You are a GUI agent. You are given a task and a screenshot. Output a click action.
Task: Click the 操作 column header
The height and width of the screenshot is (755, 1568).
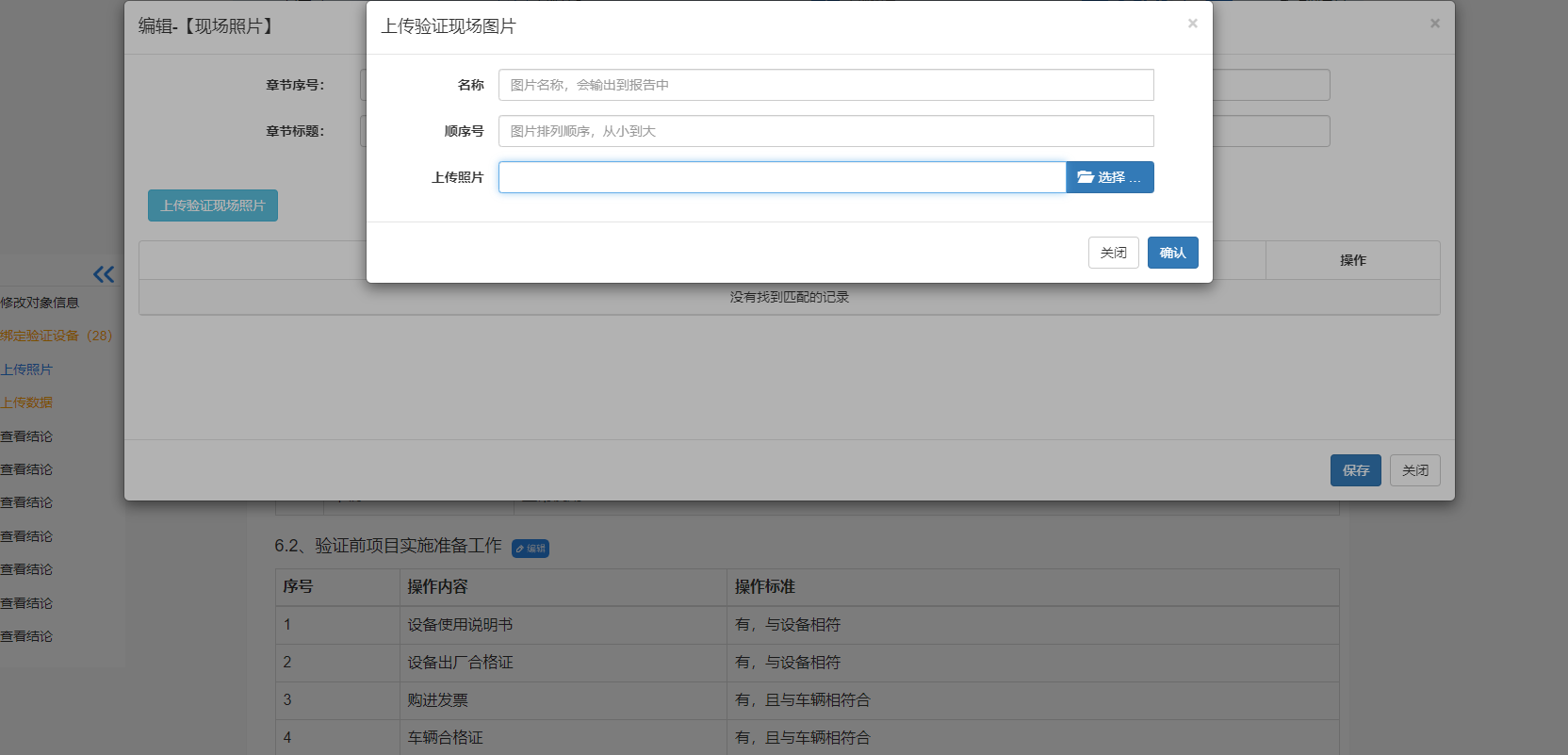point(1352,260)
